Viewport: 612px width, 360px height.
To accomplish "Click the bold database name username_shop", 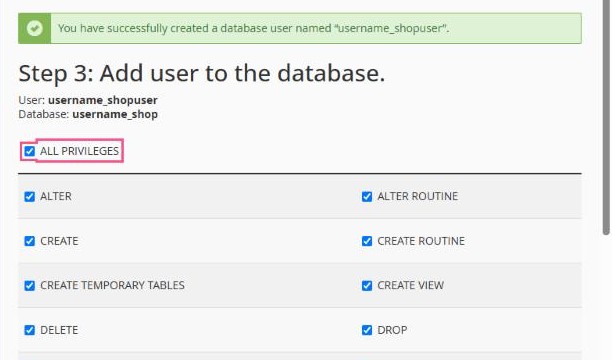I will point(115,114).
